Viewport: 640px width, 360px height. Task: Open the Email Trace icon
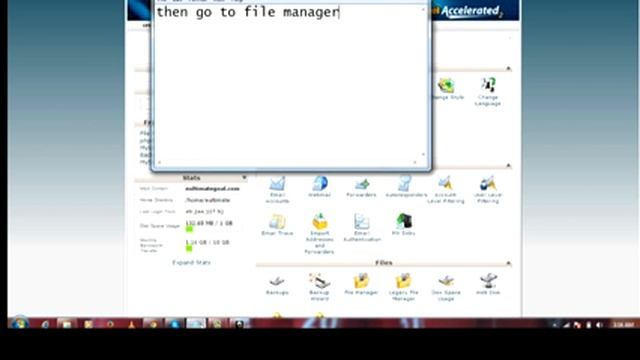pos(277,222)
